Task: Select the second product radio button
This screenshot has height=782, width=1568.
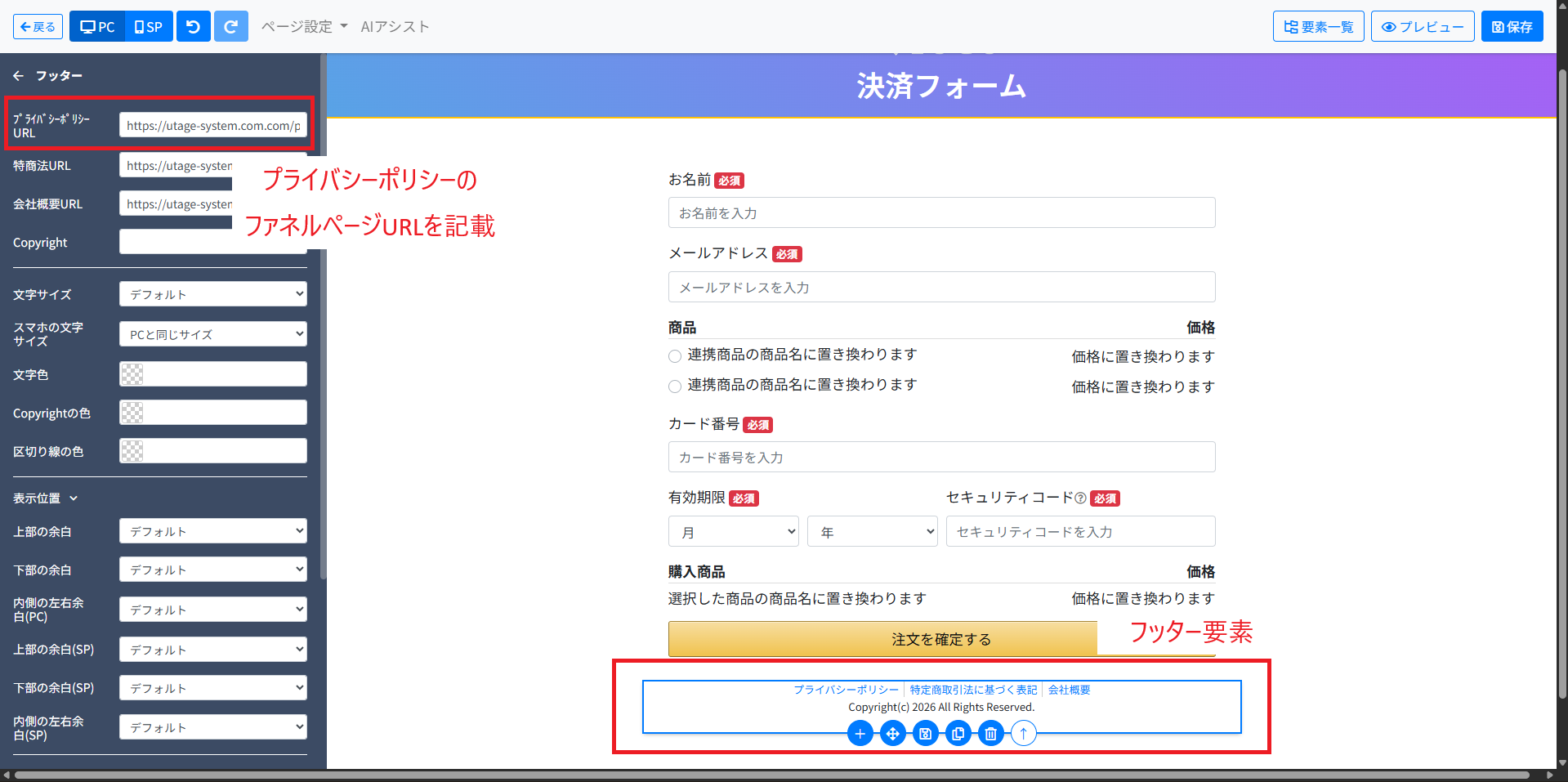Action: point(675,387)
